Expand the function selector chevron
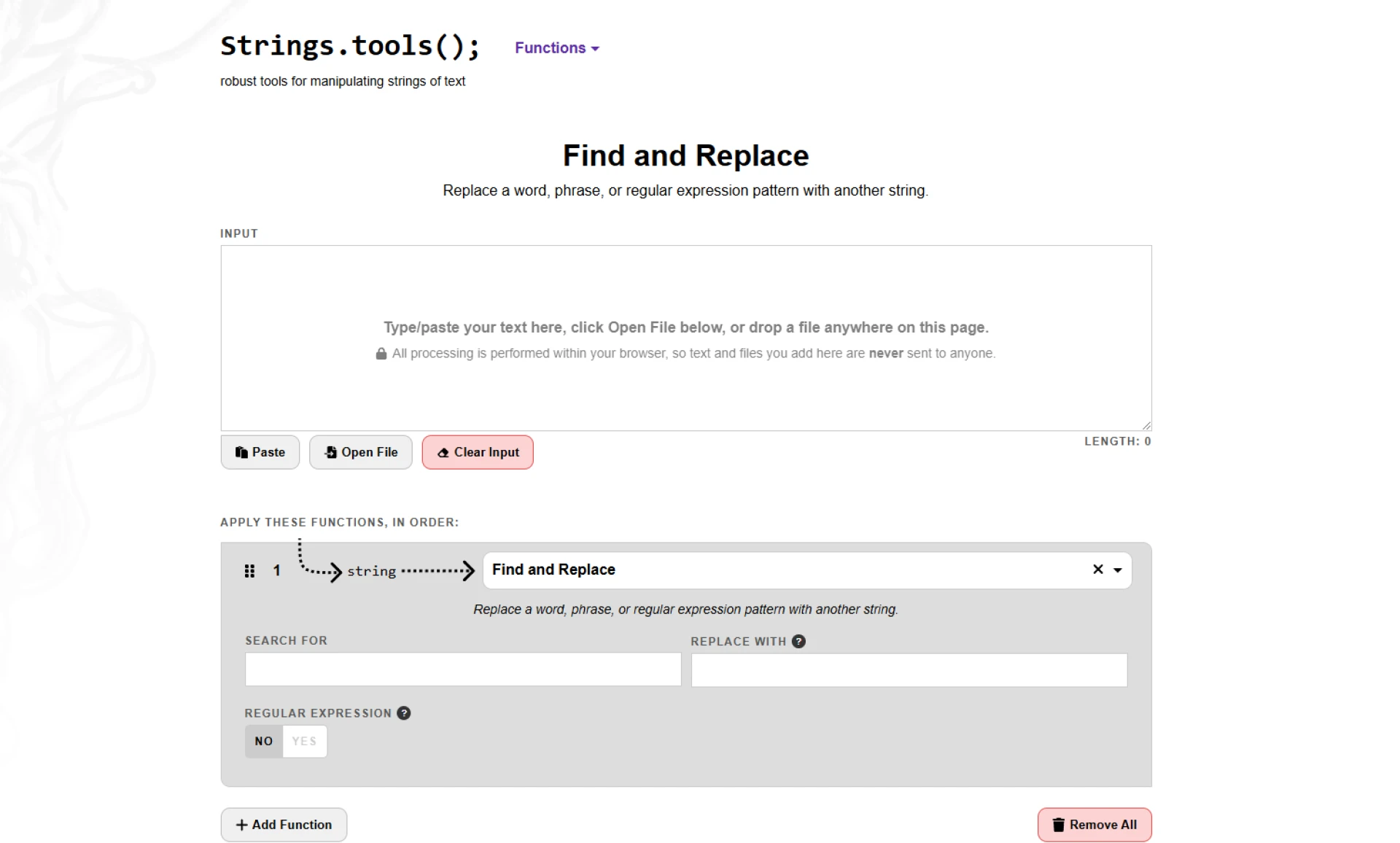The height and width of the screenshot is (843, 1400). pos(1117,570)
